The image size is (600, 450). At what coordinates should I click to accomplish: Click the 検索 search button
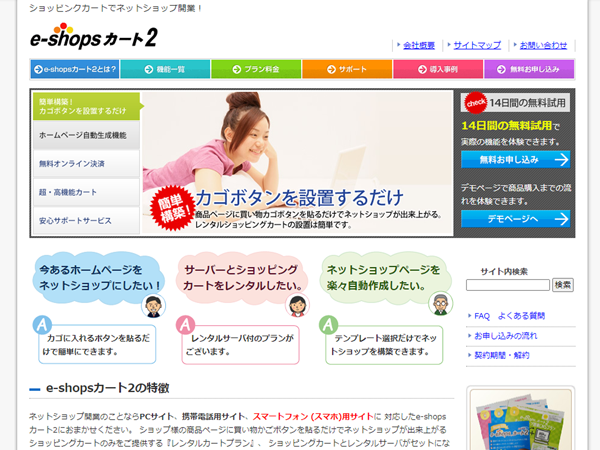[x=562, y=285]
